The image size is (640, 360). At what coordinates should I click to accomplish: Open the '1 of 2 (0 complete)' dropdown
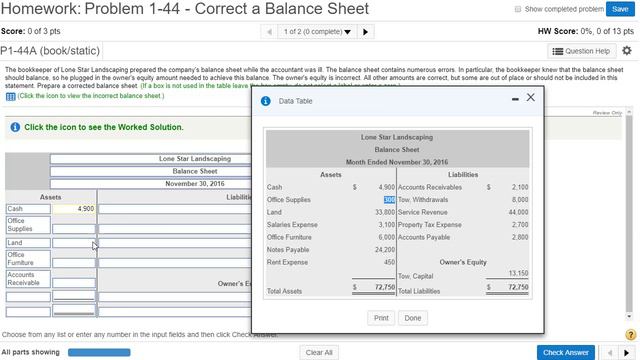click(317, 32)
